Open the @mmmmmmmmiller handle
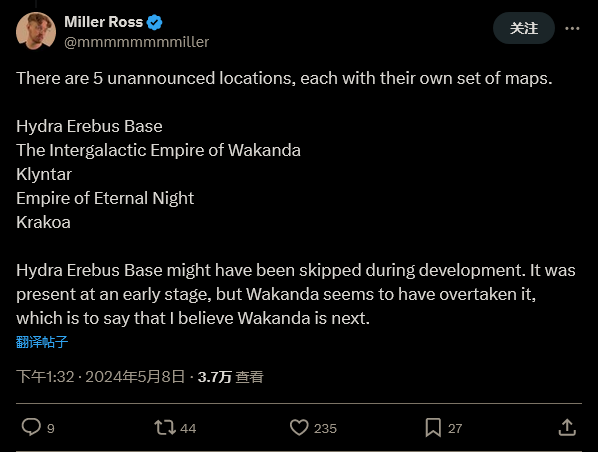This screenshot has height=452, width=598. point(137,42)
